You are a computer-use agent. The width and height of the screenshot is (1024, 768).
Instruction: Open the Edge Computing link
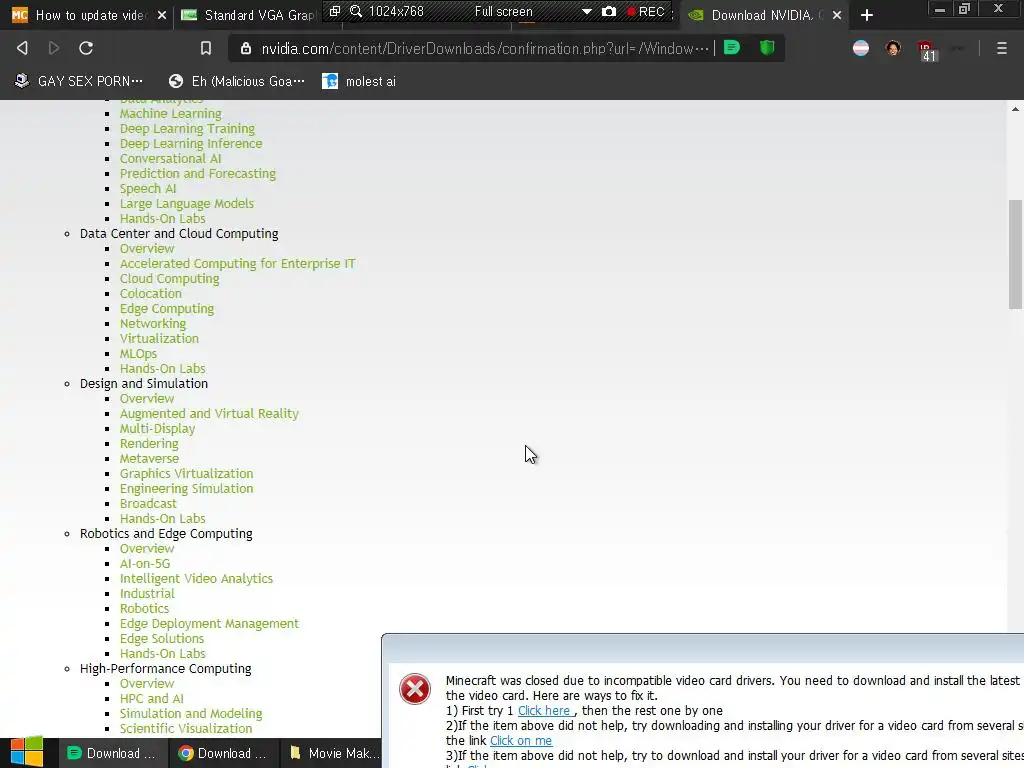point(167,309)
